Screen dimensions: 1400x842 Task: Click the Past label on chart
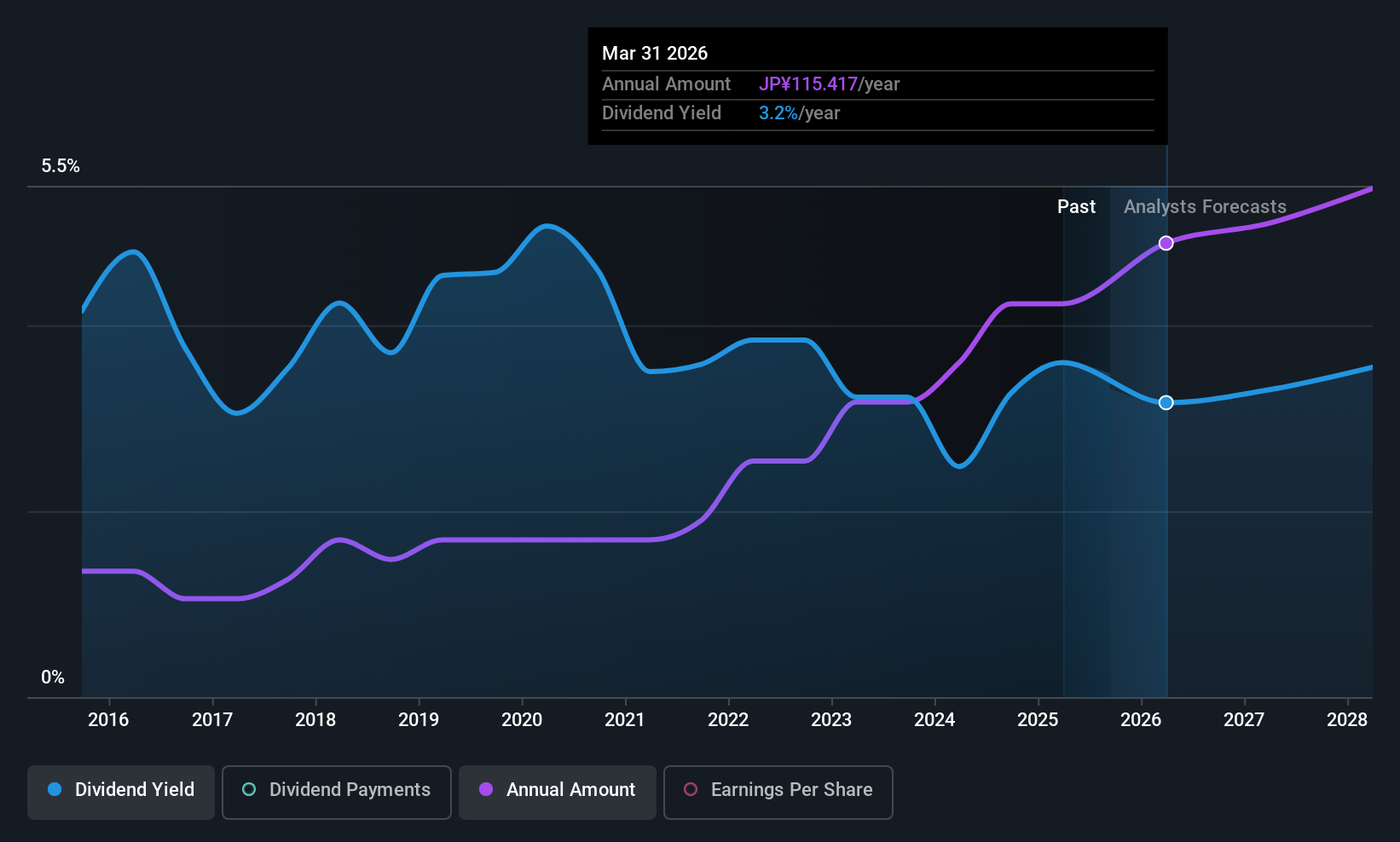coord(1076,207)
